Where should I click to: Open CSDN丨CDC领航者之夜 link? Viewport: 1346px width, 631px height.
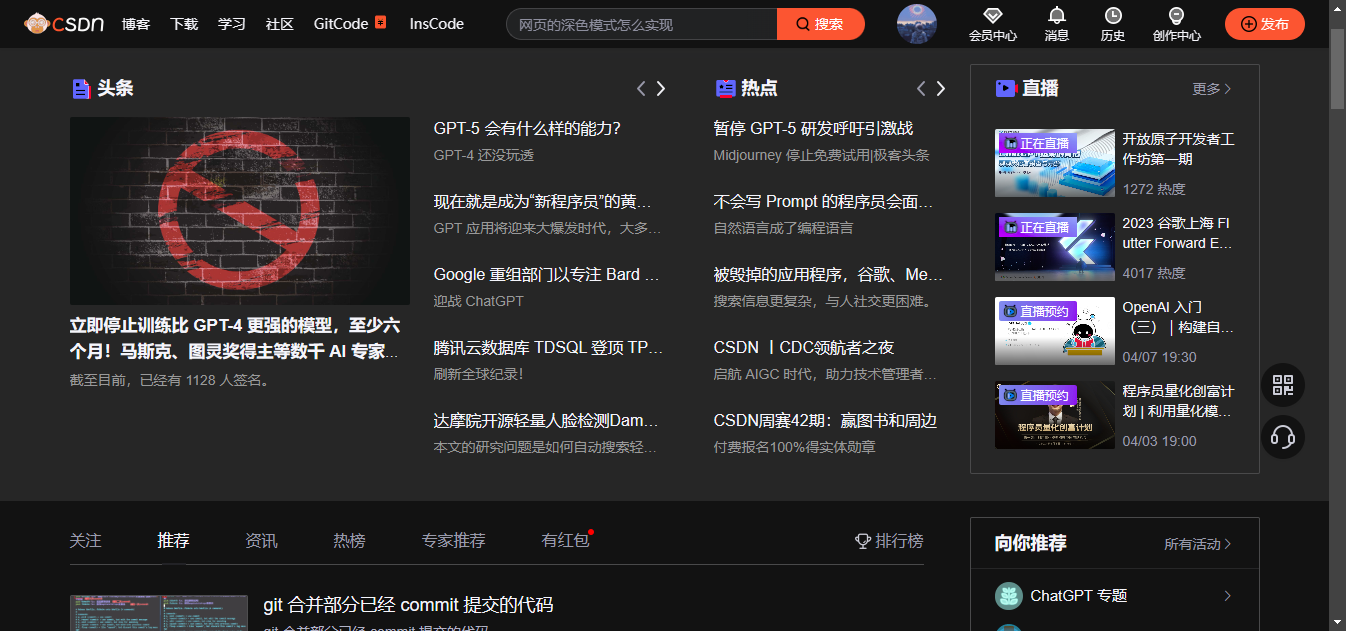click(803, 348)
